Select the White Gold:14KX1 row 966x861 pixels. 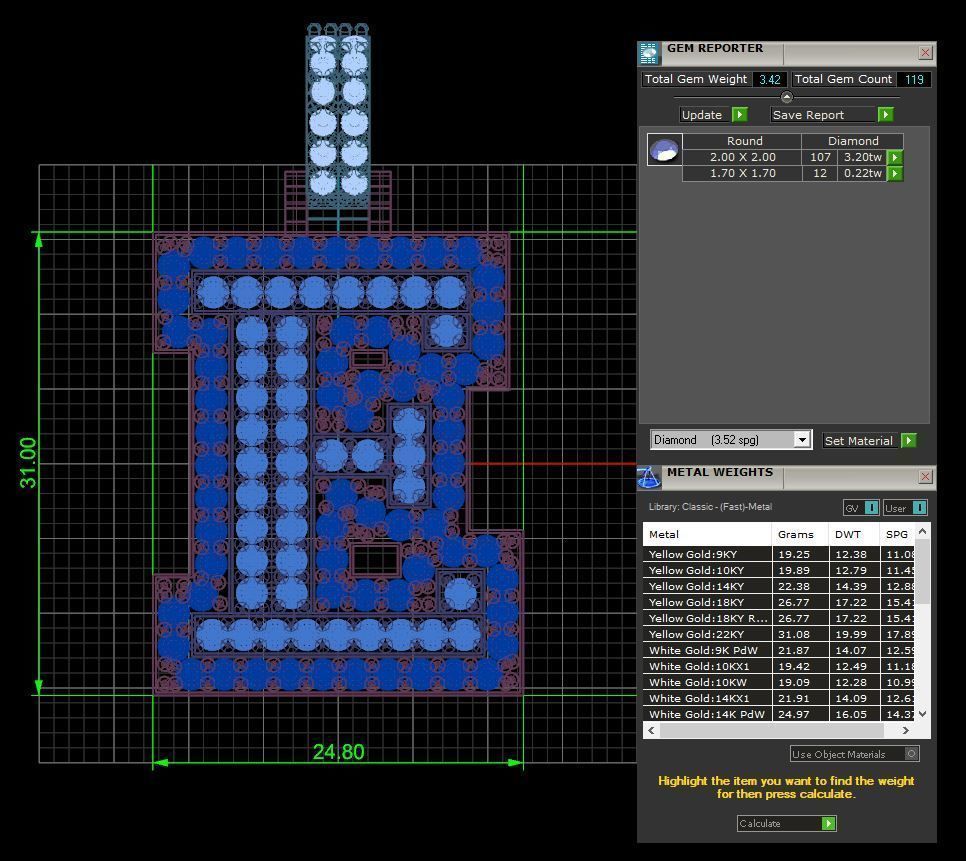pyautogui.click(x=779, y=698)
